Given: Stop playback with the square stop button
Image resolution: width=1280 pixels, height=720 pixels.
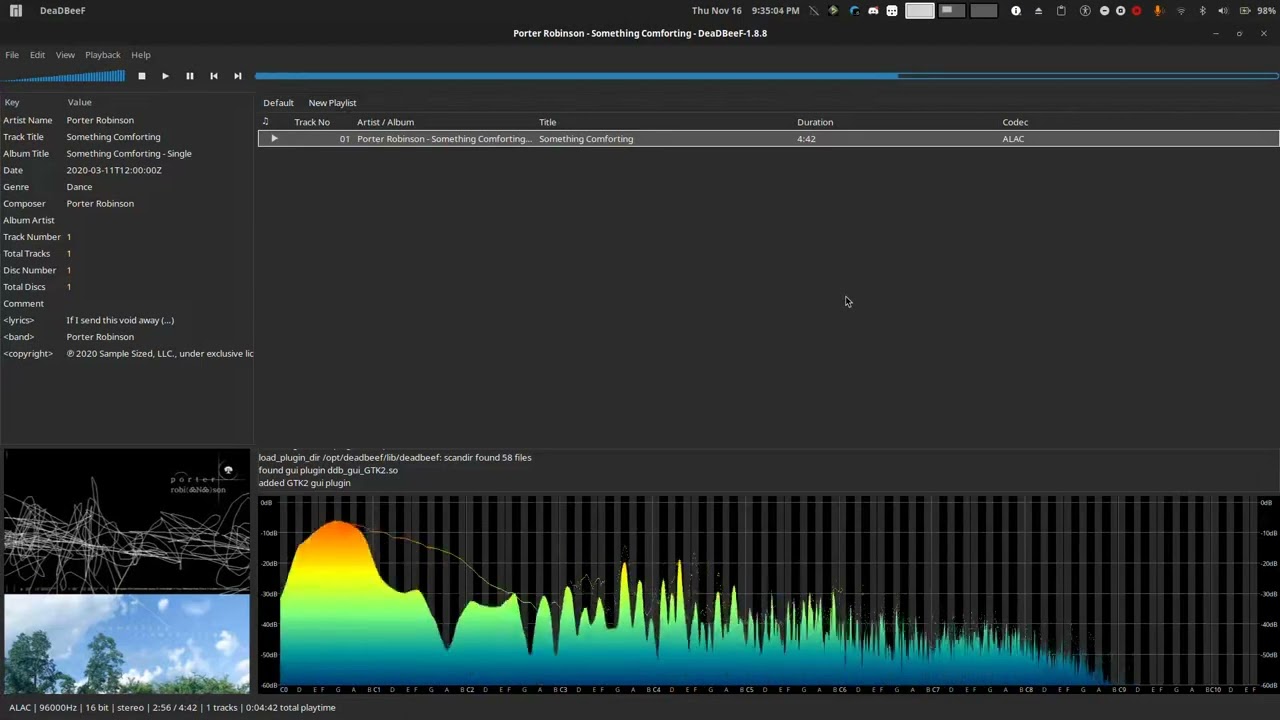Looking at the screenshot, I should click(142, 76).
